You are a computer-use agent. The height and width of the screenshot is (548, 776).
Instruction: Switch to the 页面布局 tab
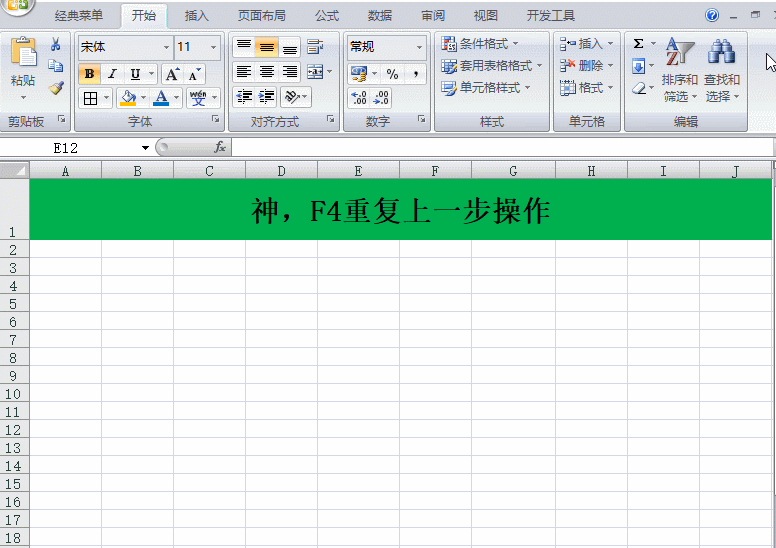point(261,16)
